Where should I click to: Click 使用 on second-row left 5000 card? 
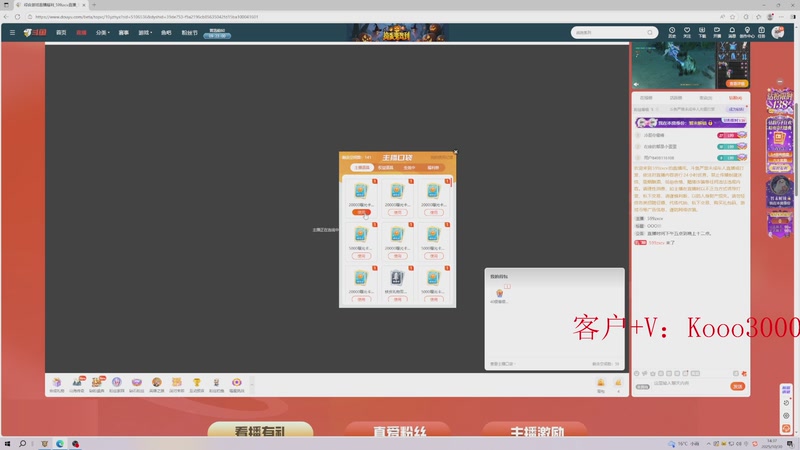pyautogui.click(x=361, y=256)
